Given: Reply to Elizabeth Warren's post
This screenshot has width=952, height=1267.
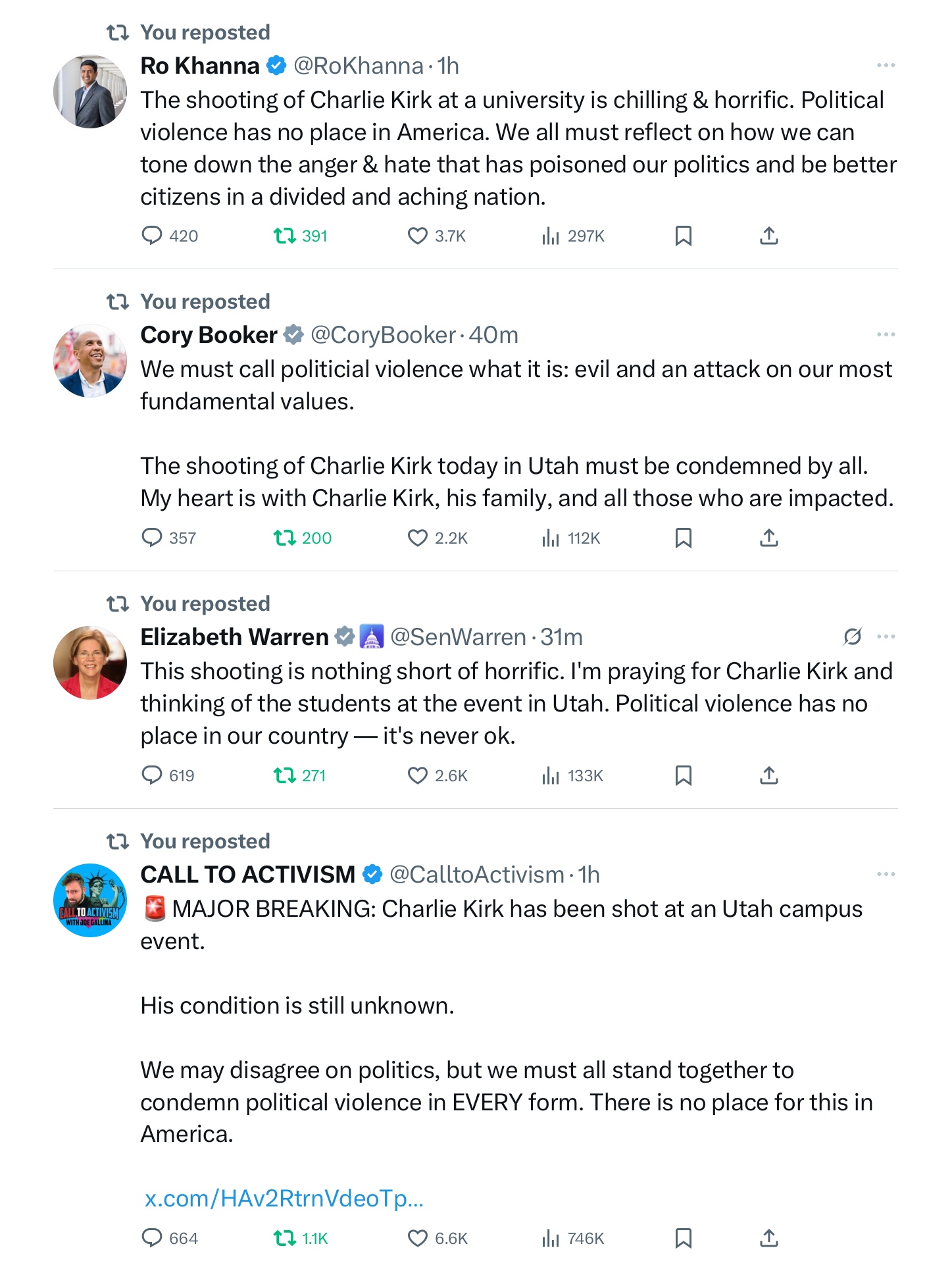Looking at the screenshot, I should pyautogui.click(x=152, y=775).
